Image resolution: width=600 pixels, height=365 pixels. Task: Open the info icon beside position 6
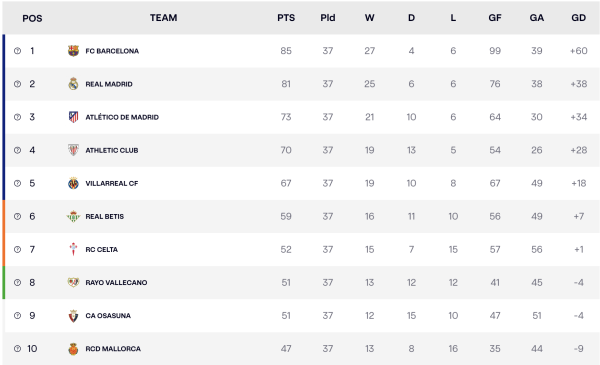[17, 216]
